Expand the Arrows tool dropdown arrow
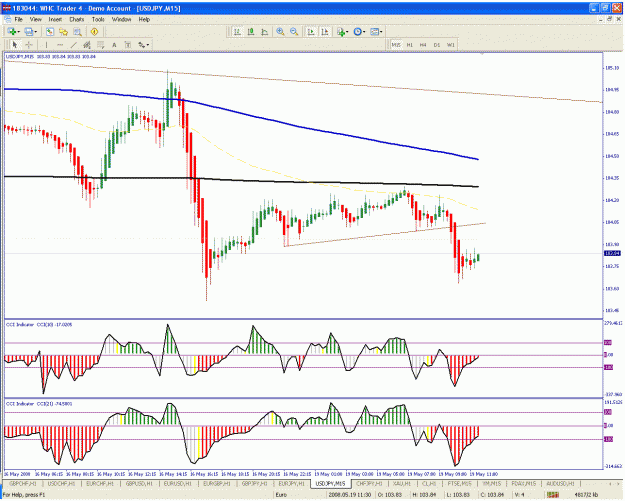This screenshot has height=501, width=625. click(x=148, y=45)
